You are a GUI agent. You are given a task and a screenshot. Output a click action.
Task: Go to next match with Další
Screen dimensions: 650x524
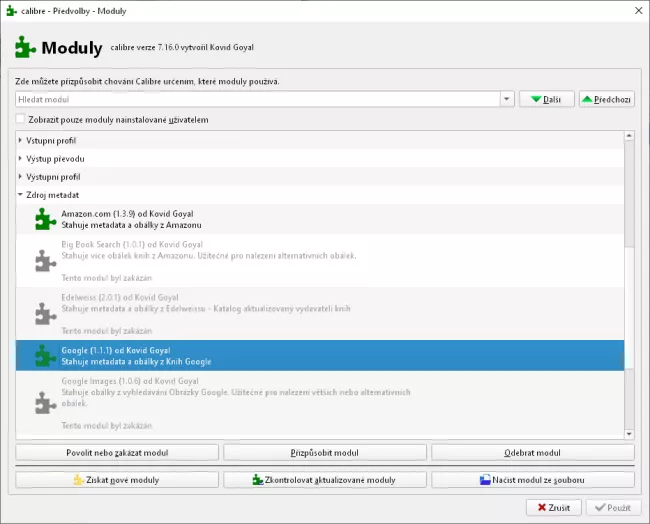(x=546, y=100)
